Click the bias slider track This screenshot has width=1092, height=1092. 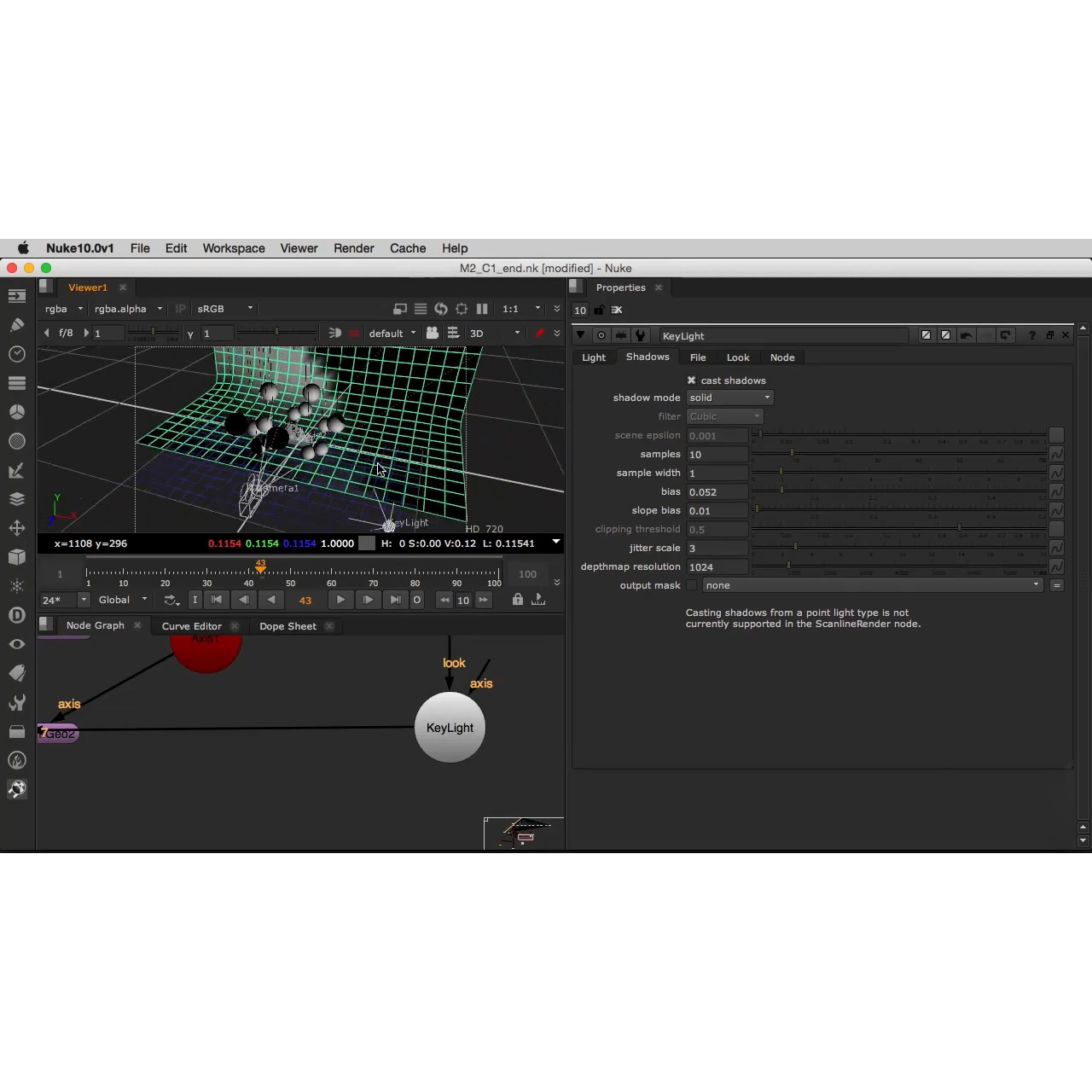point(898,491)
